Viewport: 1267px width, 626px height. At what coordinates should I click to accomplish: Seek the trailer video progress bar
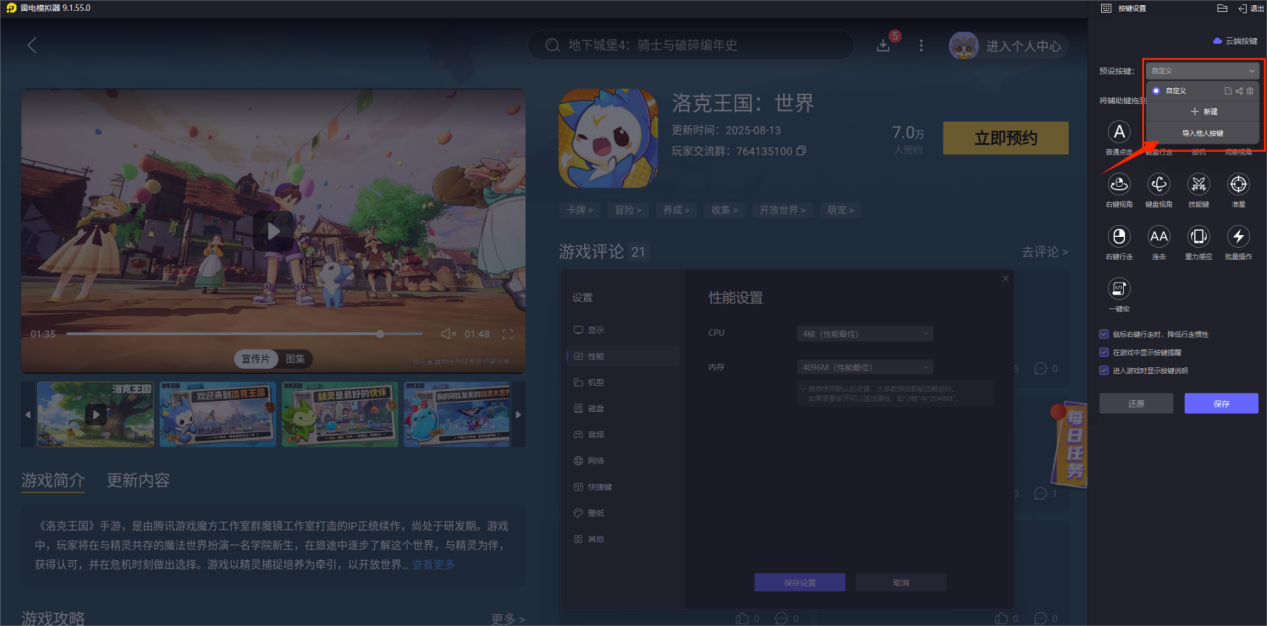[244, 334]
